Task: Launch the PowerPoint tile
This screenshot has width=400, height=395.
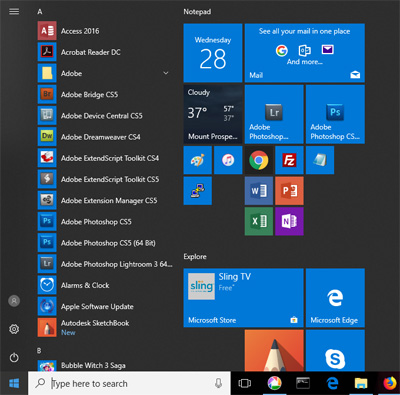Action: (289, 191)
